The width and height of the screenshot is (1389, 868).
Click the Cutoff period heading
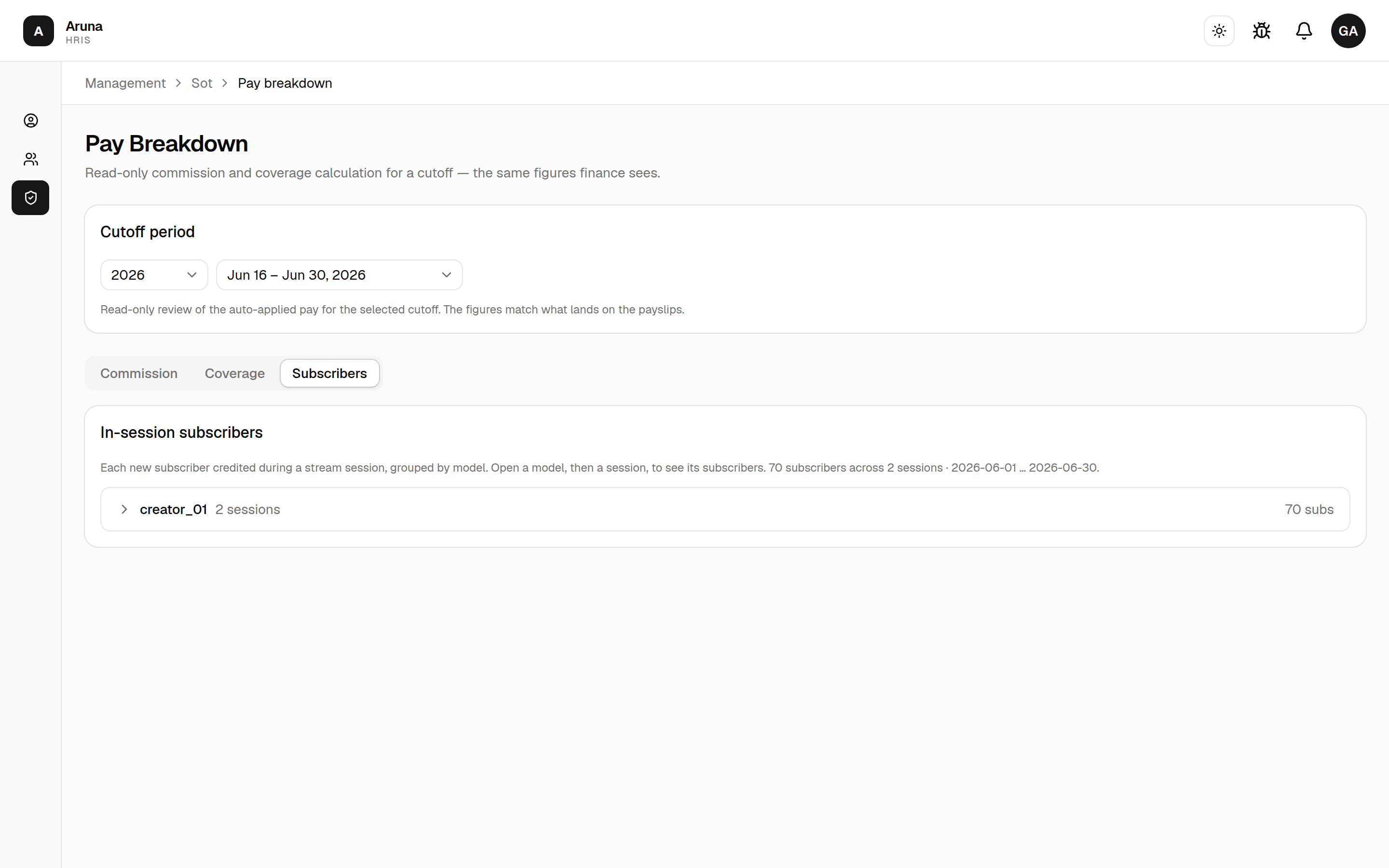coord(148,232)
